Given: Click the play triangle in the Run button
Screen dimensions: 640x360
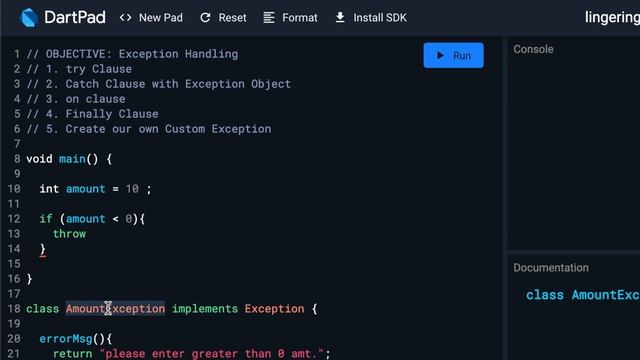Looking at the screenshot, I should pyautogui.click(x=440, y=55).
